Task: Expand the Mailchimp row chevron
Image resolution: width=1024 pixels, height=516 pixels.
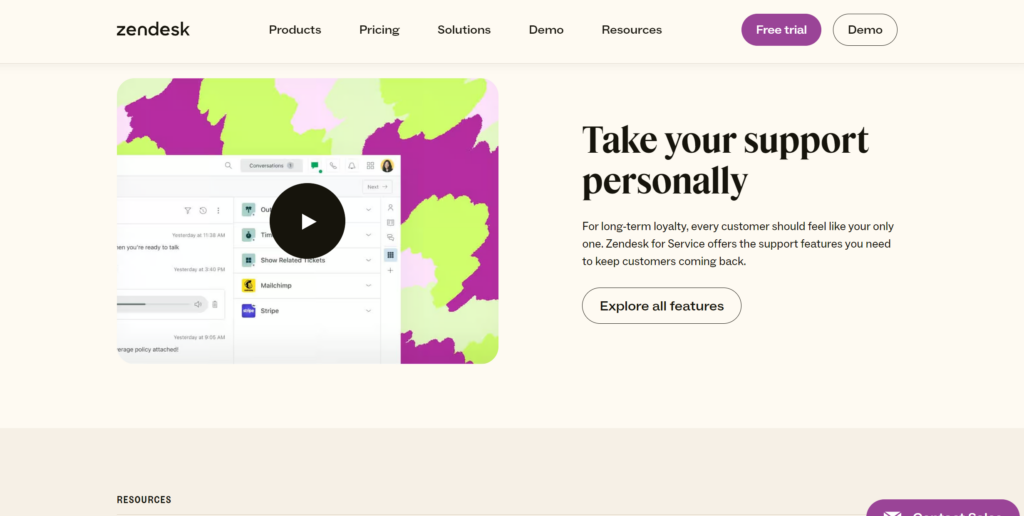Action: (368, 285)
